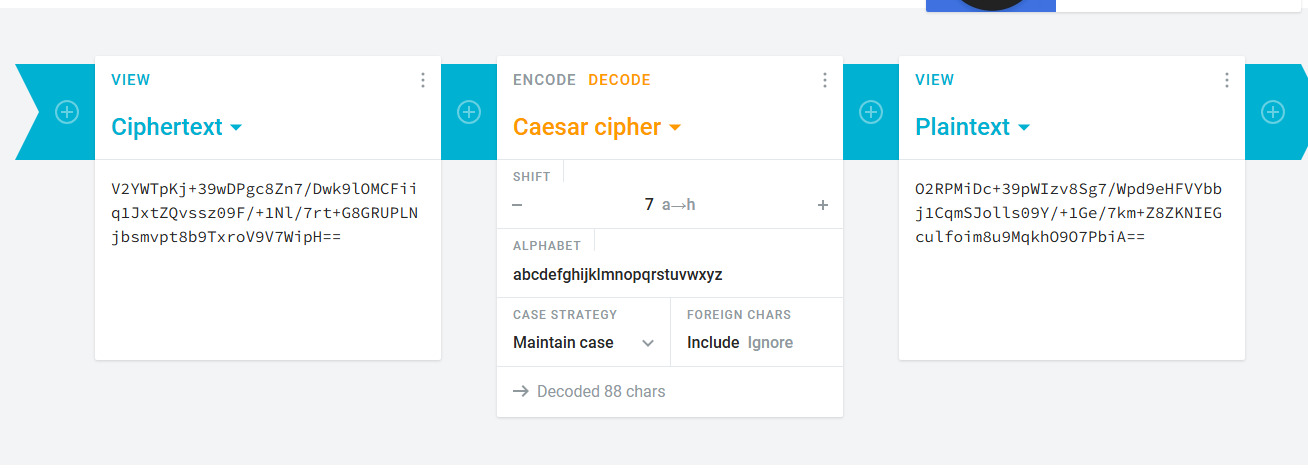Open the Ciphertext panel three-dot menu
Viewport: 1308px width, 476px height.
tap(423, 80)
